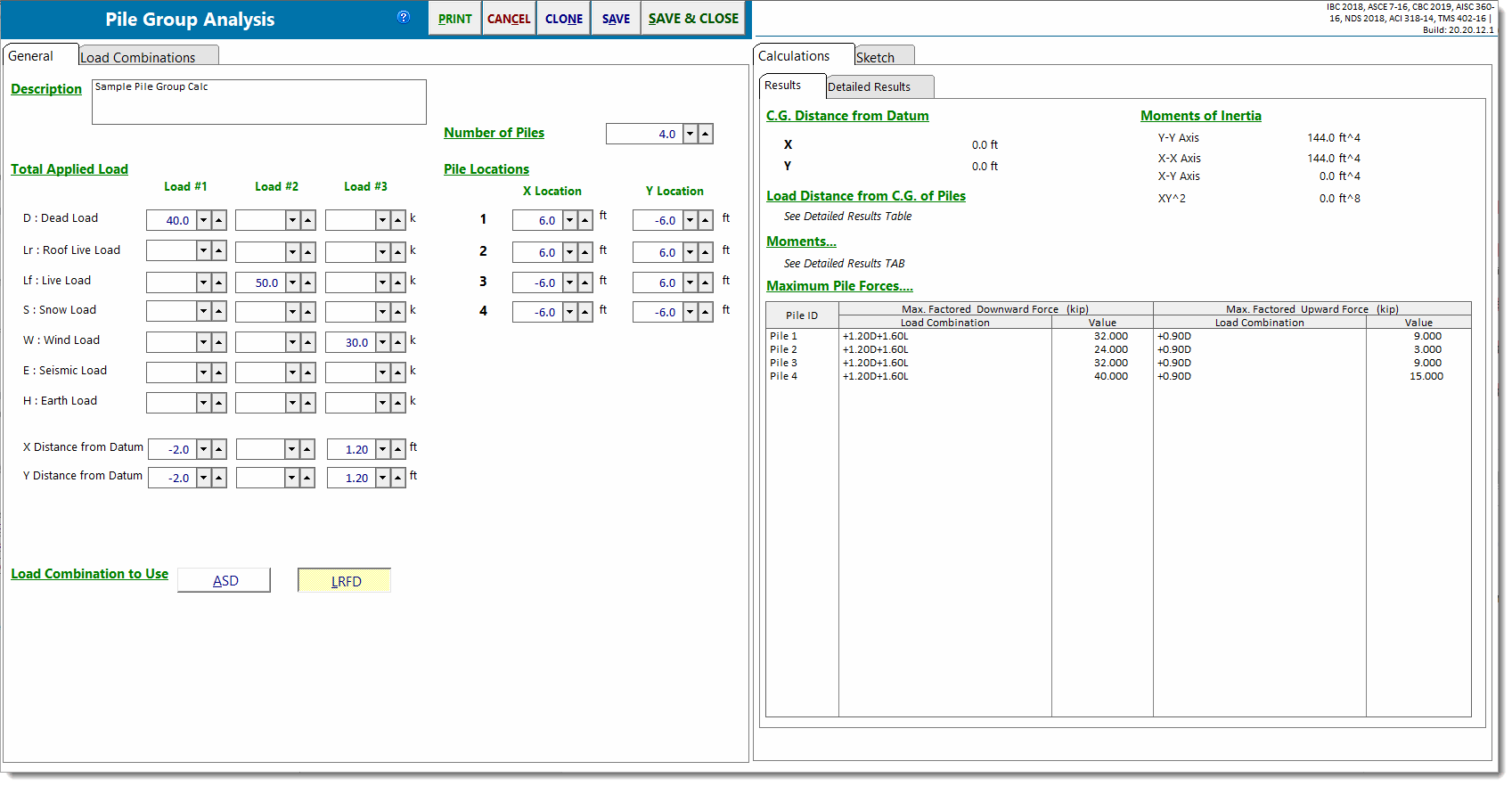The width and height of the screenshot is (1512, 786).
Task: Click the Description text field
Action: (x=258, y=102)
